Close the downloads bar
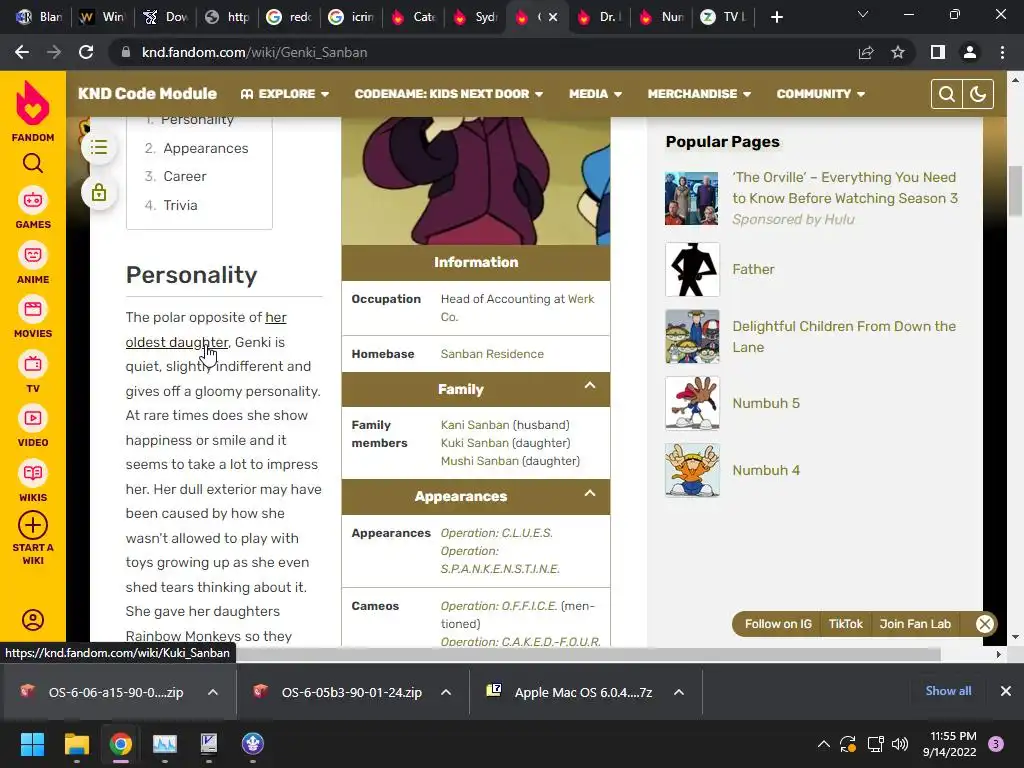 pyautogui.click(x=1006, y=691)
